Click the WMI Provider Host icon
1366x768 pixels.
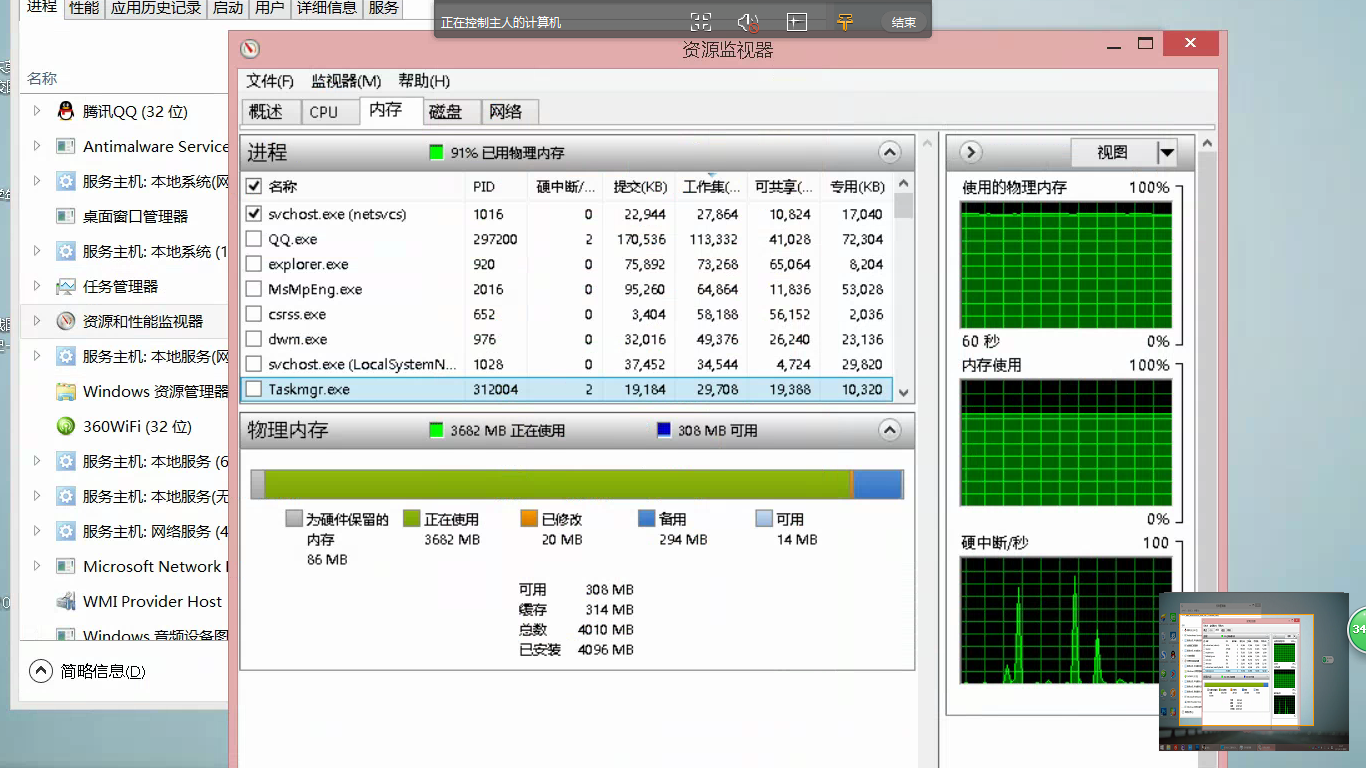[x=66, y=601]
